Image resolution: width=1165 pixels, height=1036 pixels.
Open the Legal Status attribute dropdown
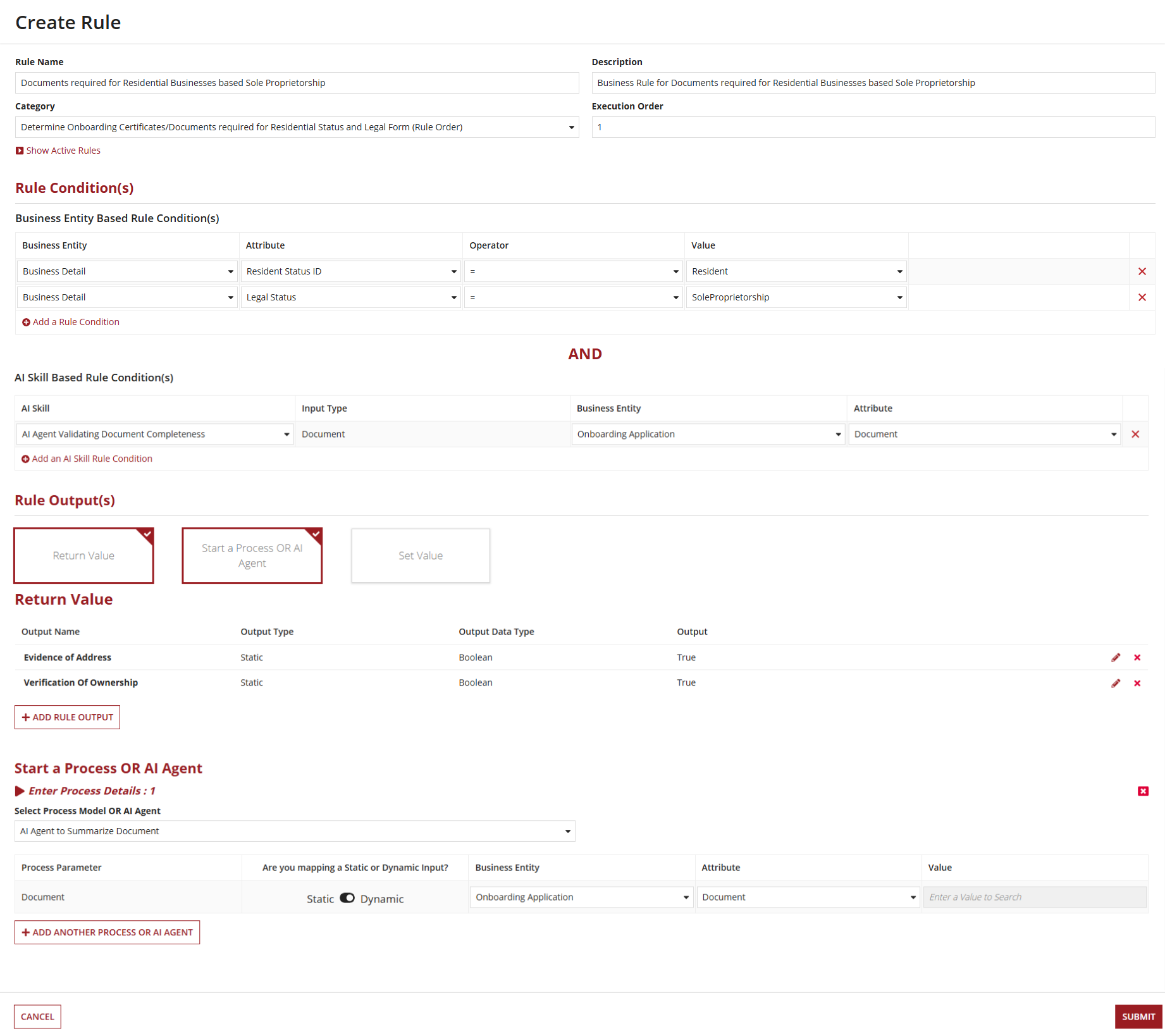(350, 297)
